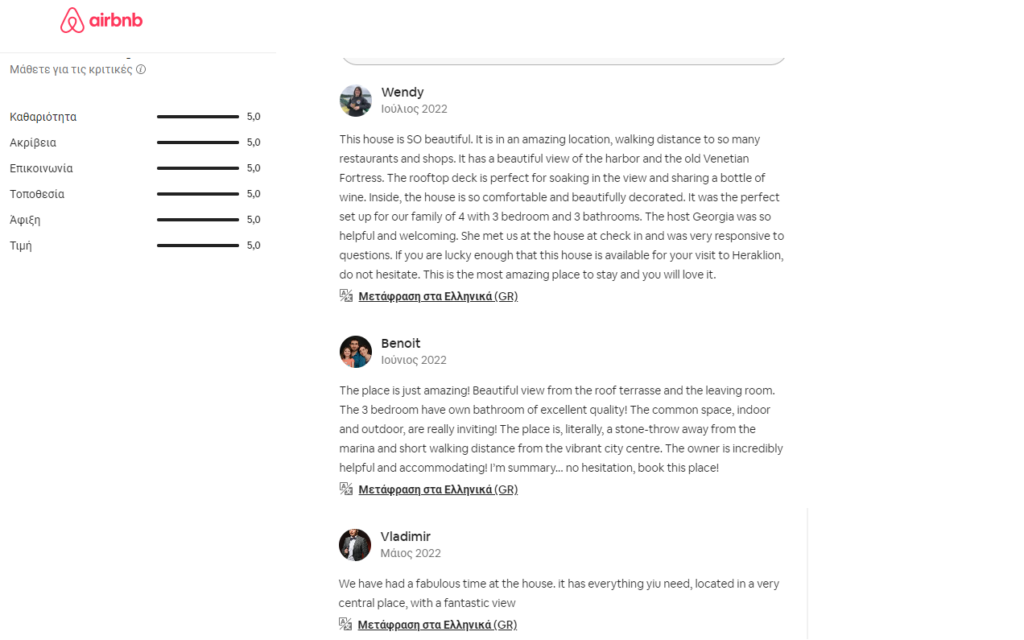Click the Τοποθεσία rating bar
Image resolution: width=1024 pixels, height=640 pixels.
(x=197, y=194)
